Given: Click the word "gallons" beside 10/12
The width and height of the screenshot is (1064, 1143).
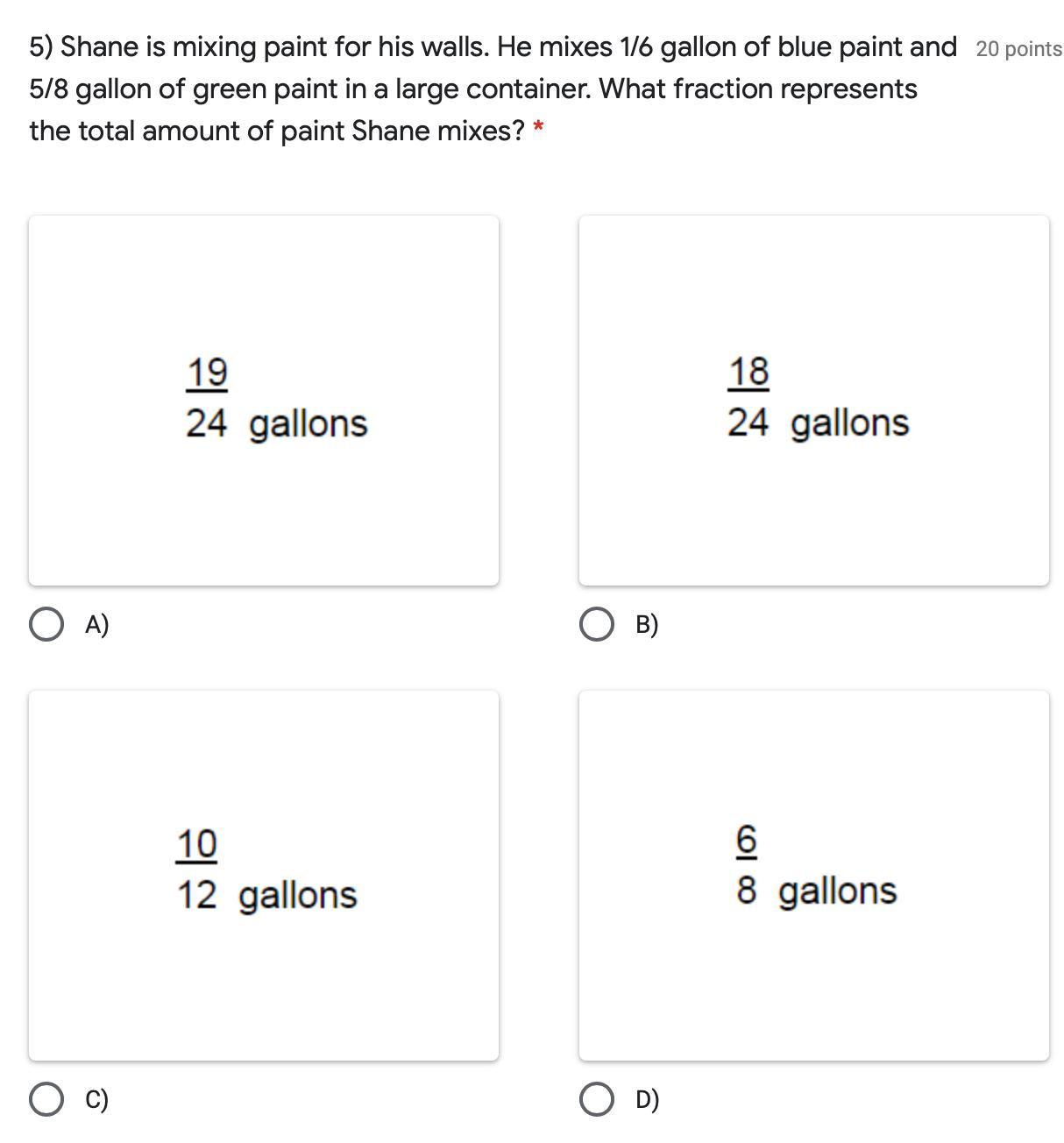Looking at the screenshot, I should coord(297,895).
